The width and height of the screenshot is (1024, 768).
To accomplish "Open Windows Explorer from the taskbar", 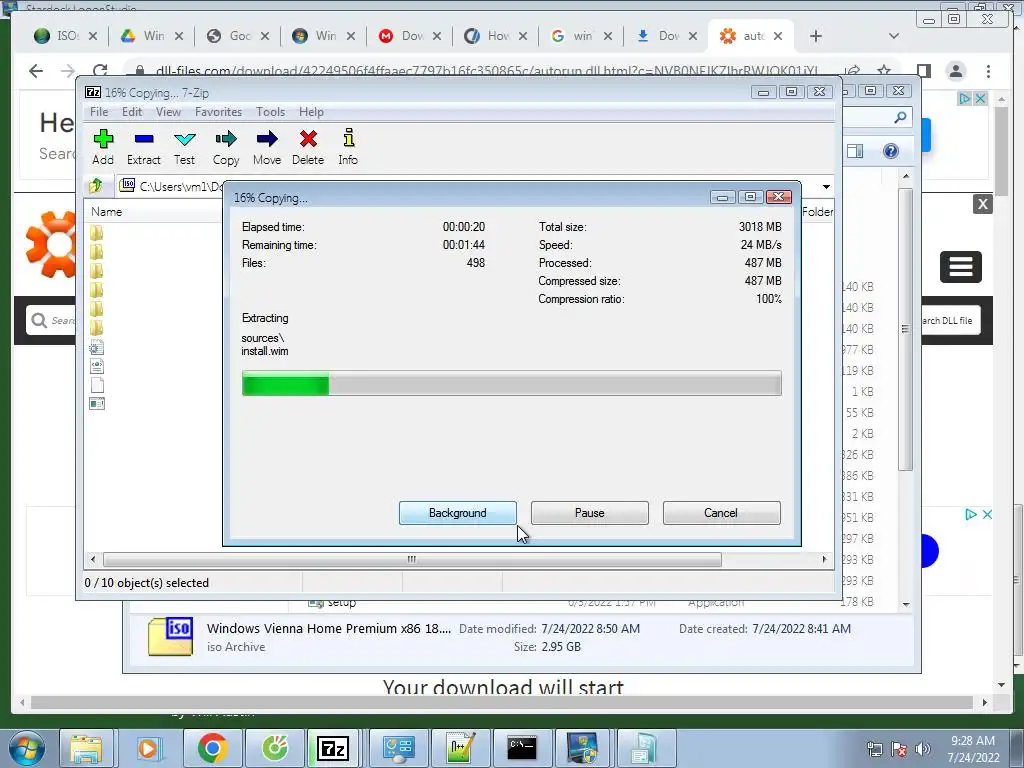I will [x=86, y=748].
